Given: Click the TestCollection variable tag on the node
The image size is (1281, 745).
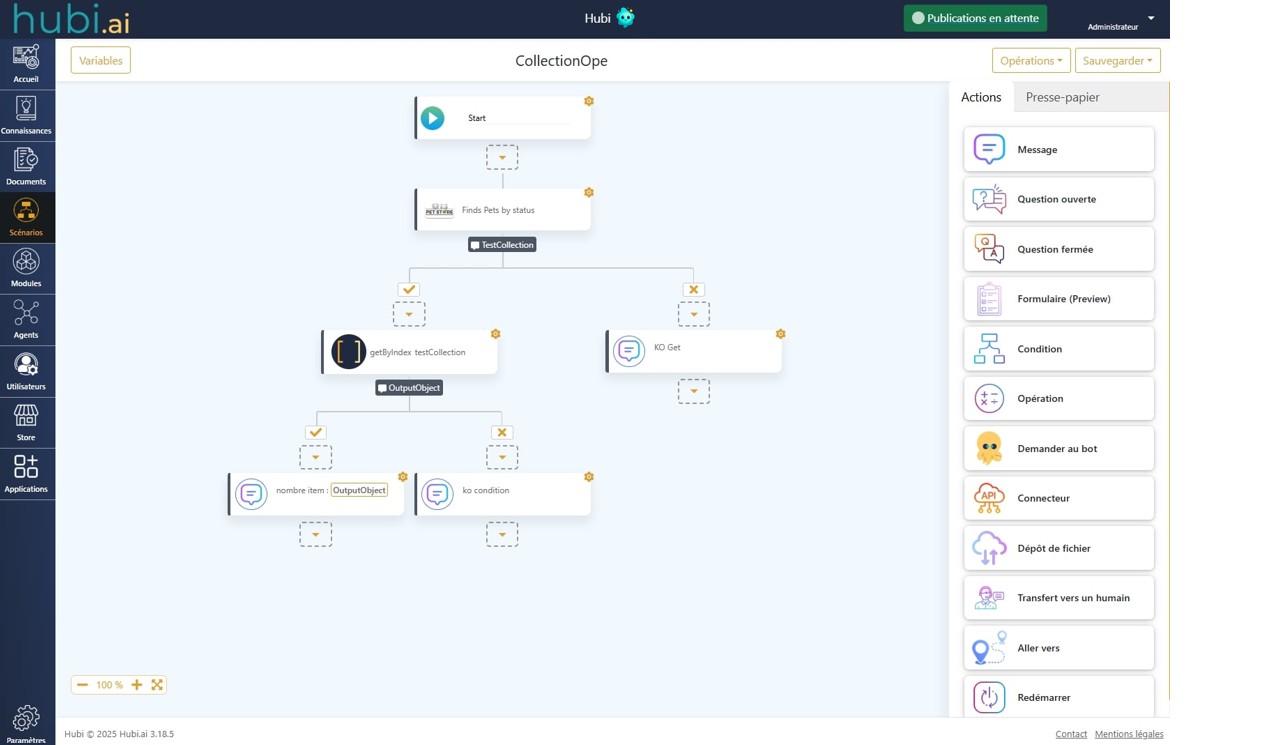Looking at the screenshot, I should click(502, 244).
